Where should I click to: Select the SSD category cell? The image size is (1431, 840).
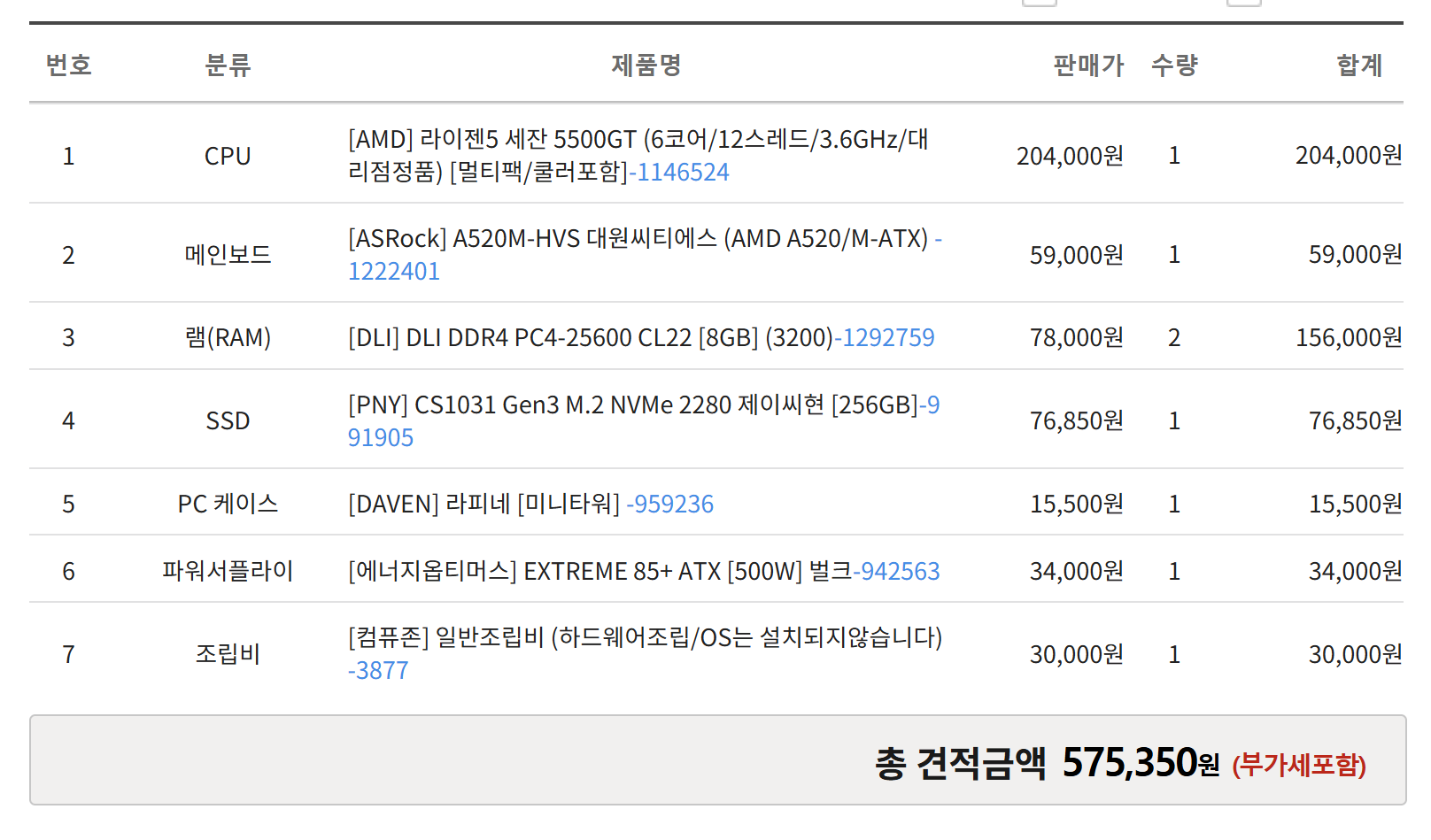tap(228, 420)
